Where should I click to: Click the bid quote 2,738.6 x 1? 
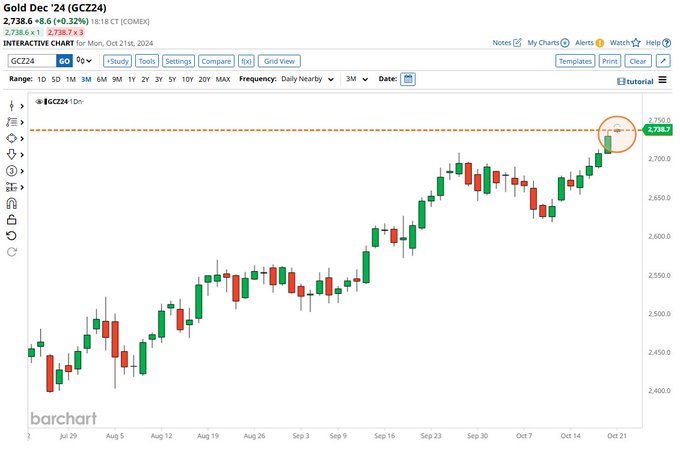23,32
